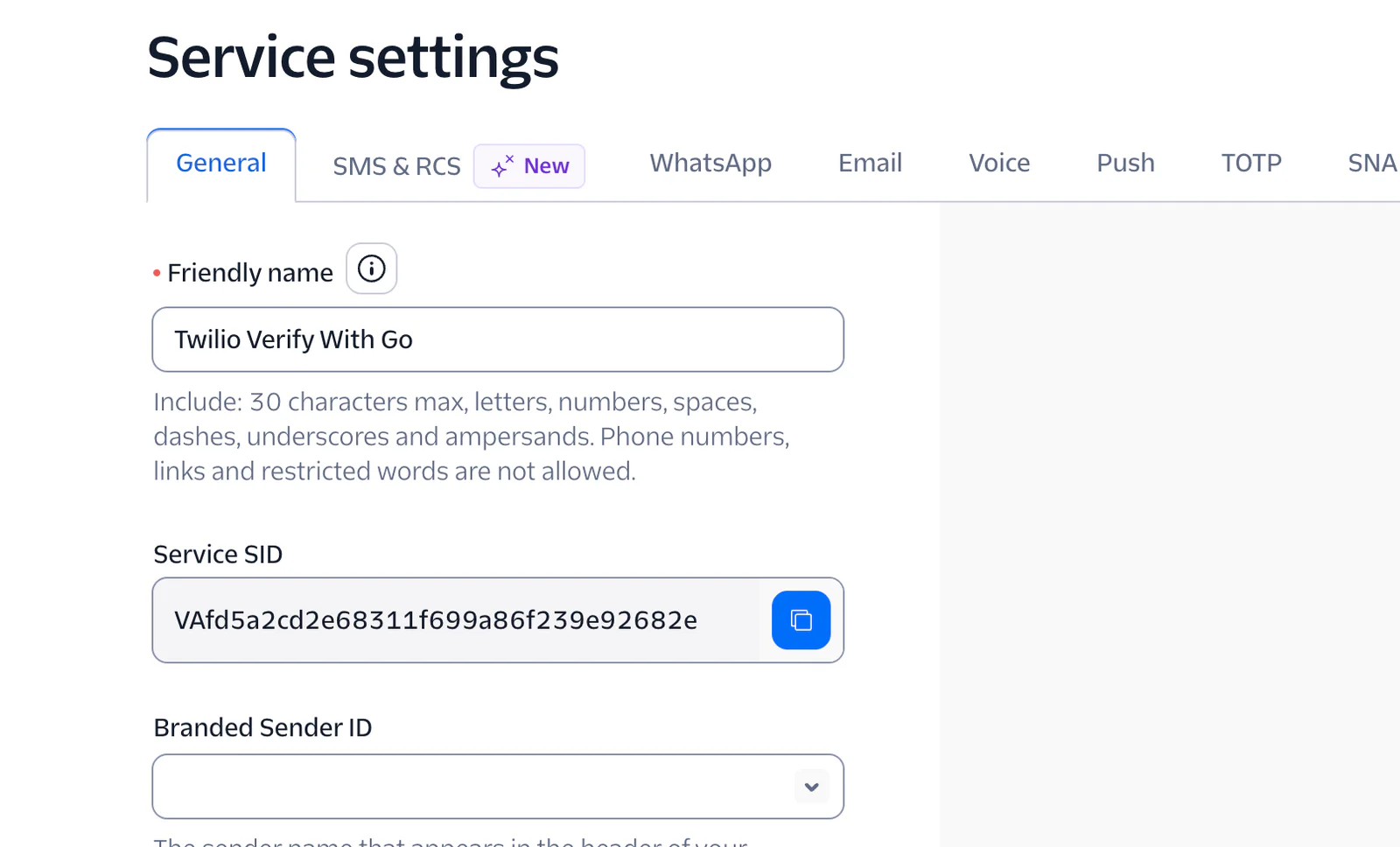Image resolution: width=1400 pixels, height=847 pixels.
Task: Click the Service SID label
Action: 218,555
